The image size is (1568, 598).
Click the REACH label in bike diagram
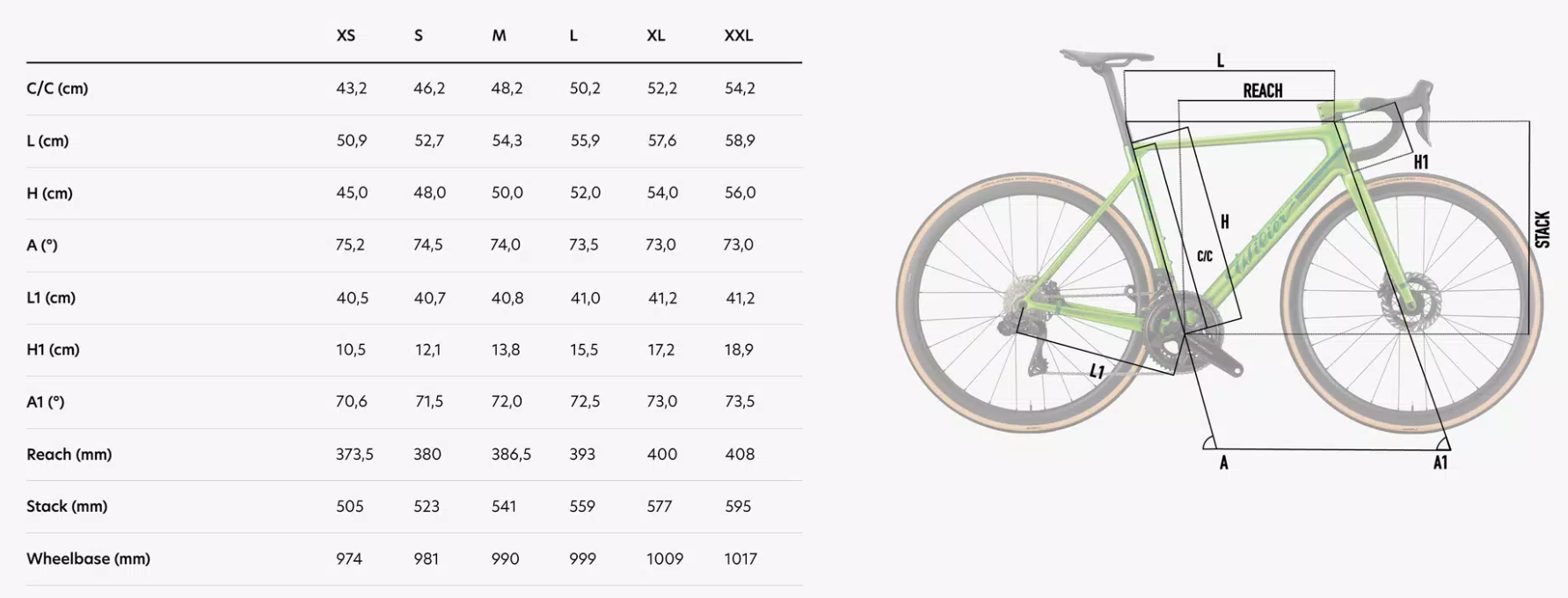click(1262, 91)
